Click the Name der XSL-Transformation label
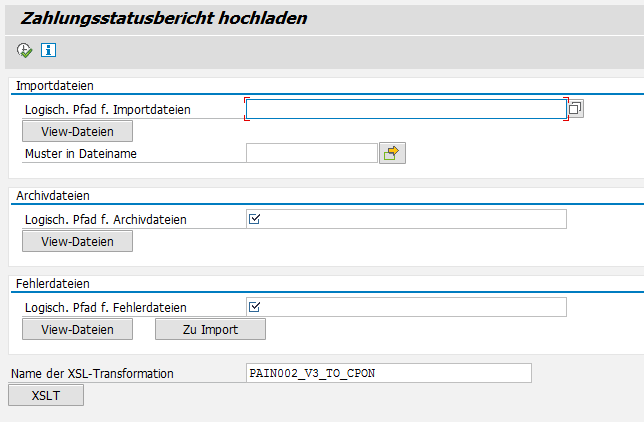This screenshot has width=644, height=422. point(92,374)
